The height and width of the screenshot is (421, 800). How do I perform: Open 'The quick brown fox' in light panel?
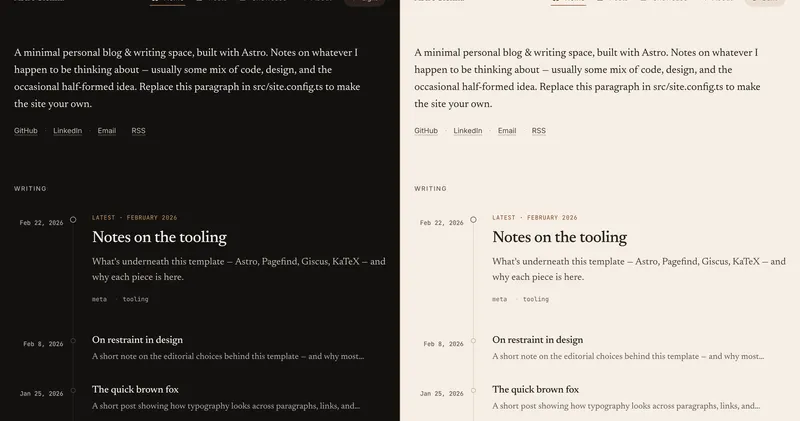[536, 389]
